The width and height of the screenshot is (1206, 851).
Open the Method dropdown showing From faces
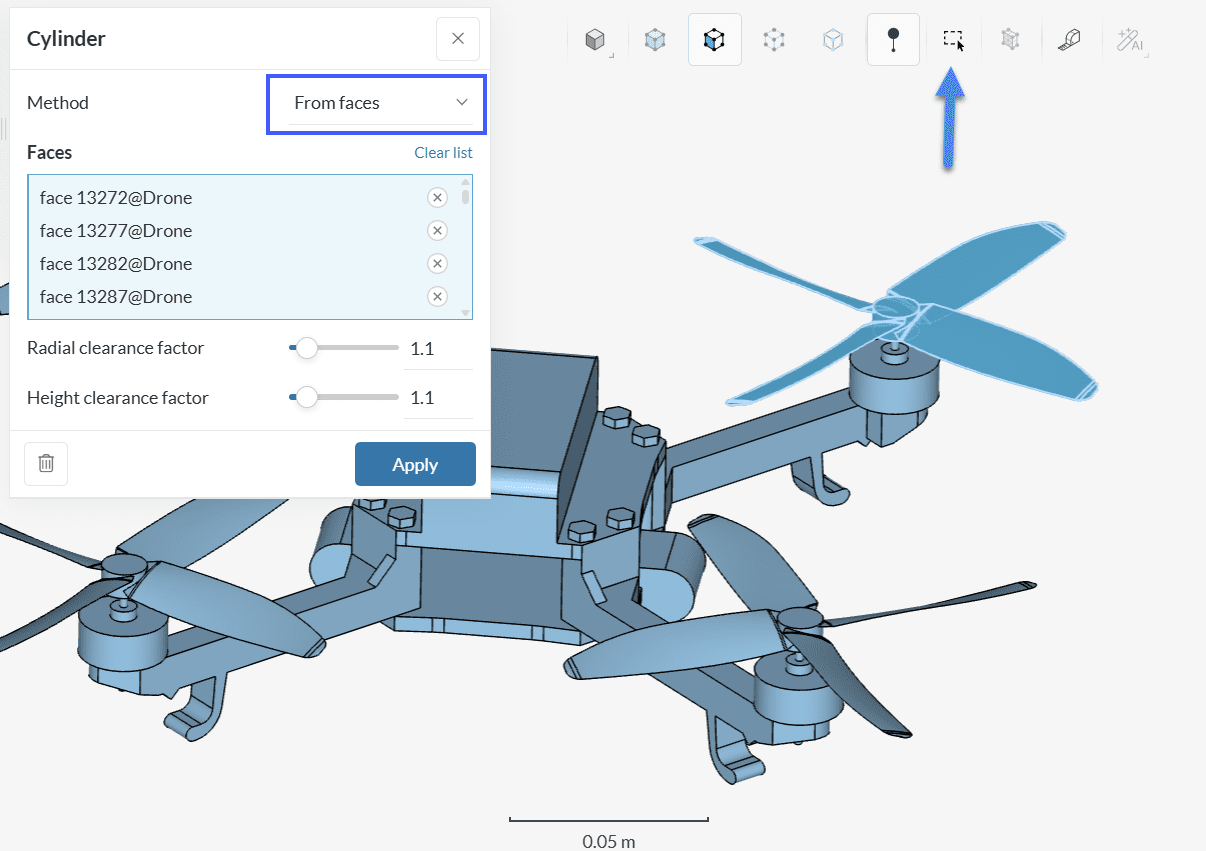(377, 103)
